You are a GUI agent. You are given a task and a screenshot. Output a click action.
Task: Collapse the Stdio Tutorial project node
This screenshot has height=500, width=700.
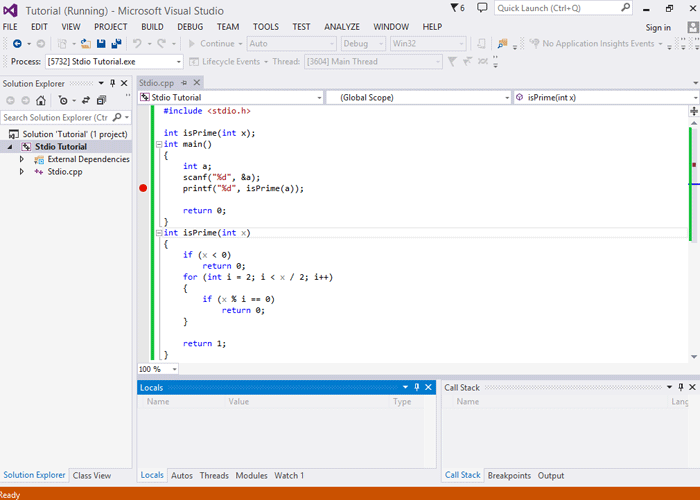10,146
